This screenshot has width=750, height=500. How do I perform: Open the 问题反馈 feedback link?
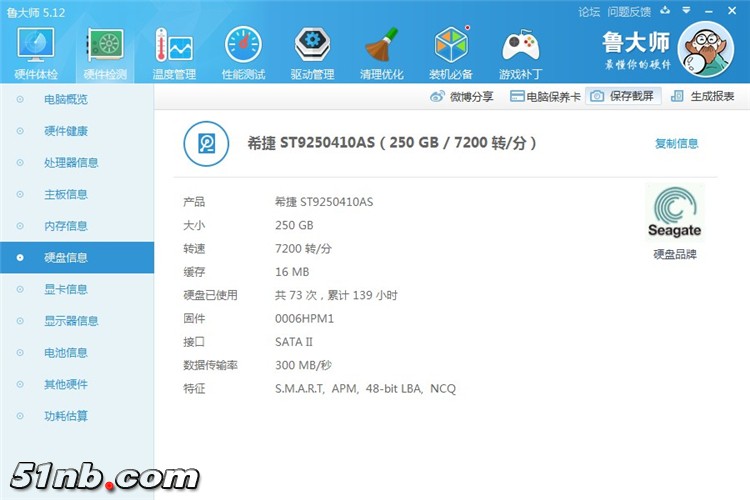[629, 12]
